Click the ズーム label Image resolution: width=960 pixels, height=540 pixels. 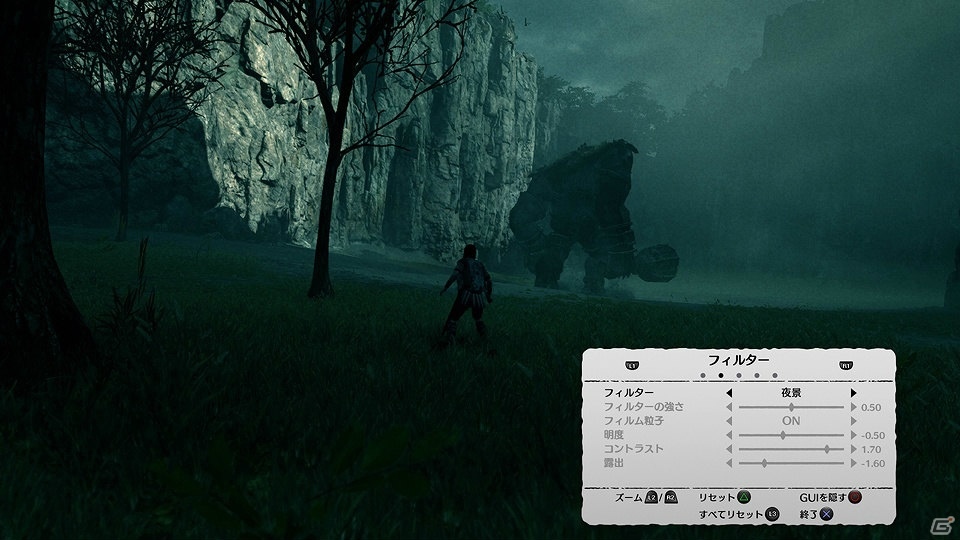pos(629,498)
